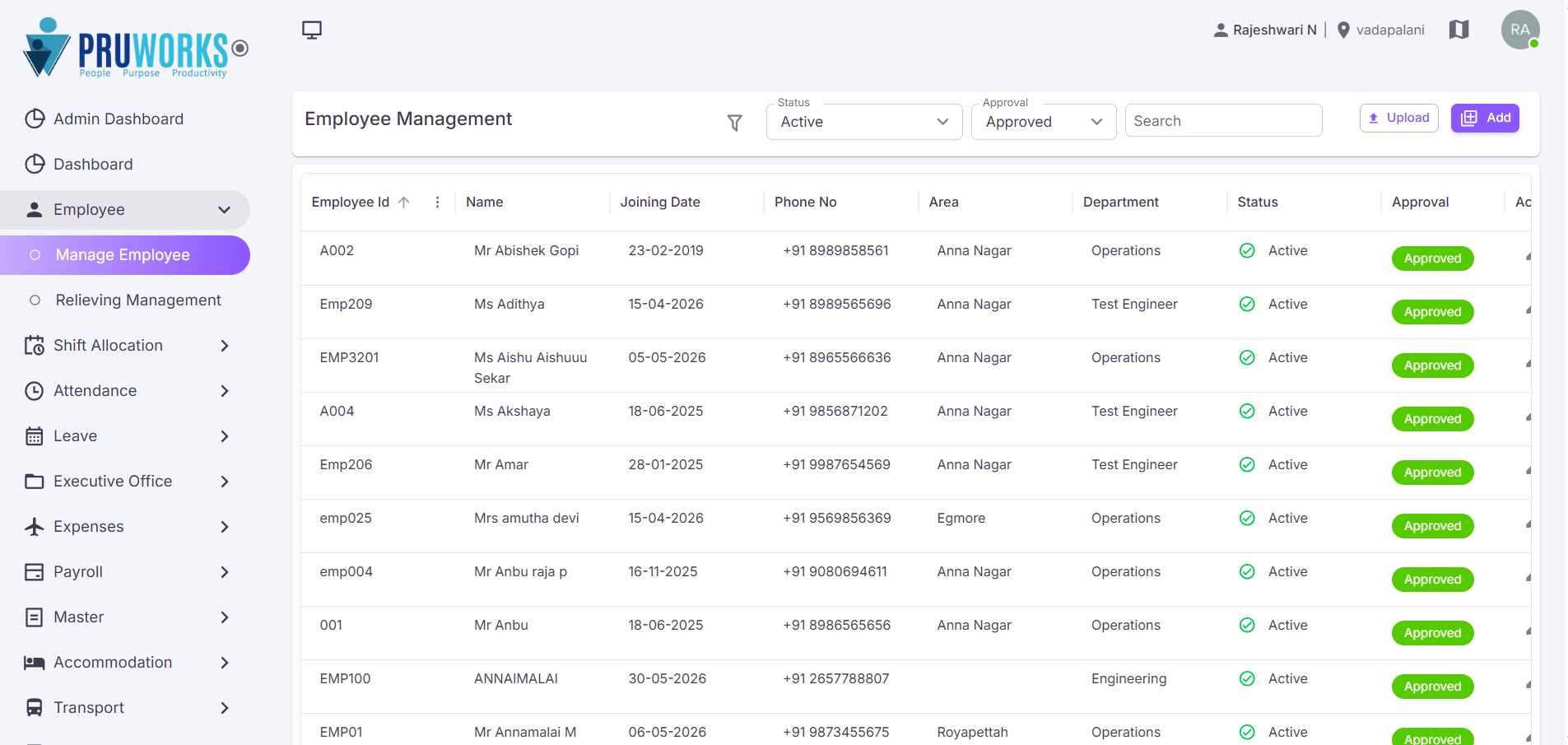This screenshot has height=745, width=1568.
Task: Click the Search input field
Action: point(1223,120)
